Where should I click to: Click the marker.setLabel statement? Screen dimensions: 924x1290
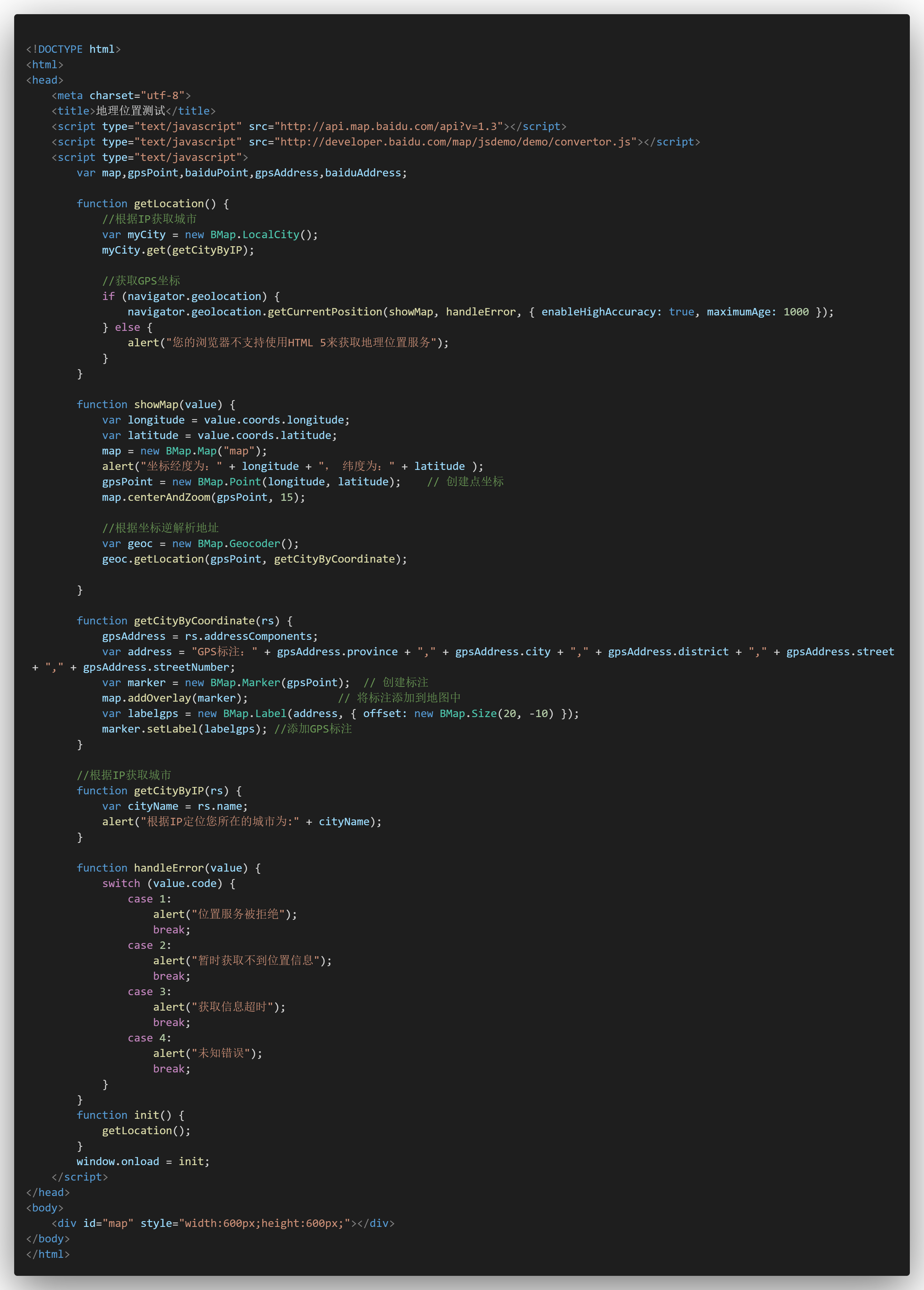tap(184, 729)
